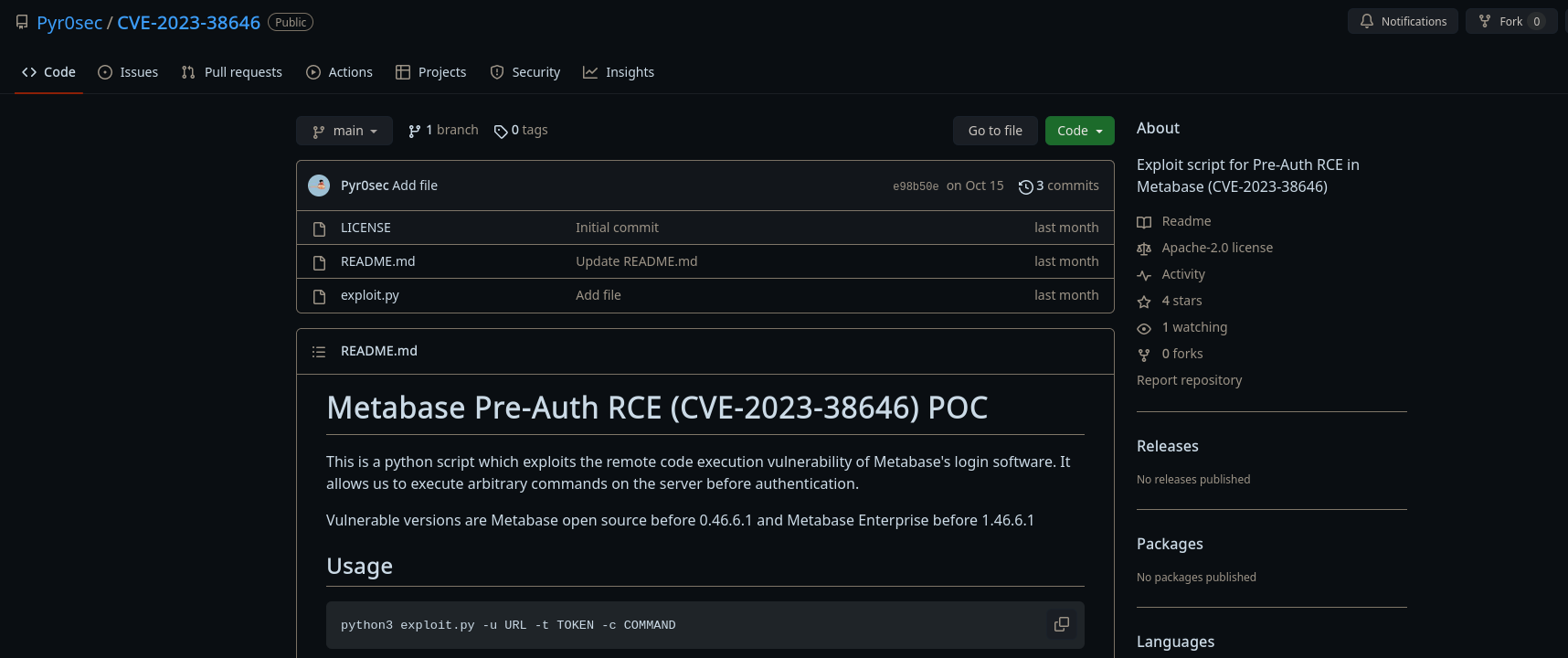Click the tags icon beside 0 tags
Image resolution: width=1568 pixels, height=658 pixels.
coord(501,132)
